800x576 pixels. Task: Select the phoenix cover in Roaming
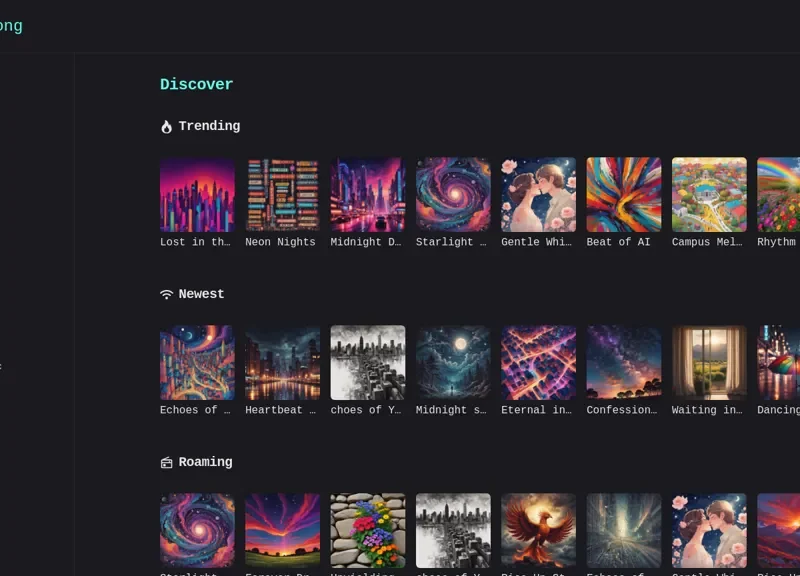[x=538, y=530]
